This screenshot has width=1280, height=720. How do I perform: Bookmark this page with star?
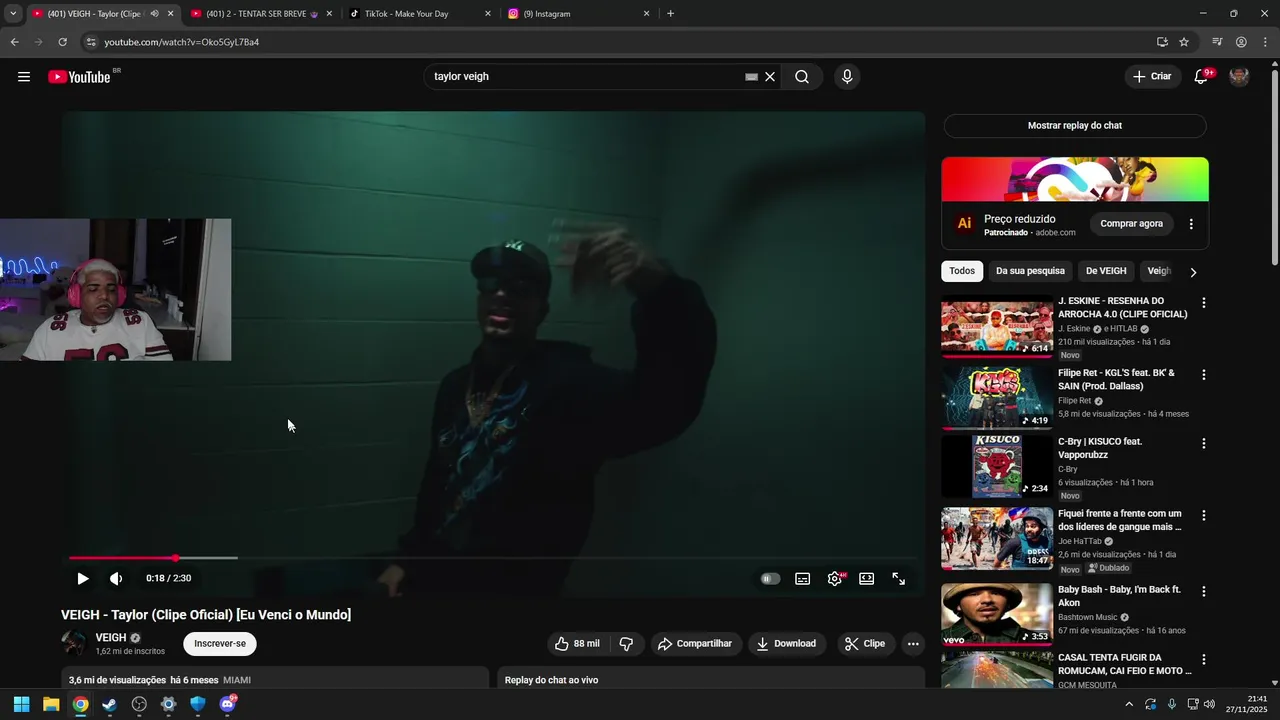point(1184,42)
